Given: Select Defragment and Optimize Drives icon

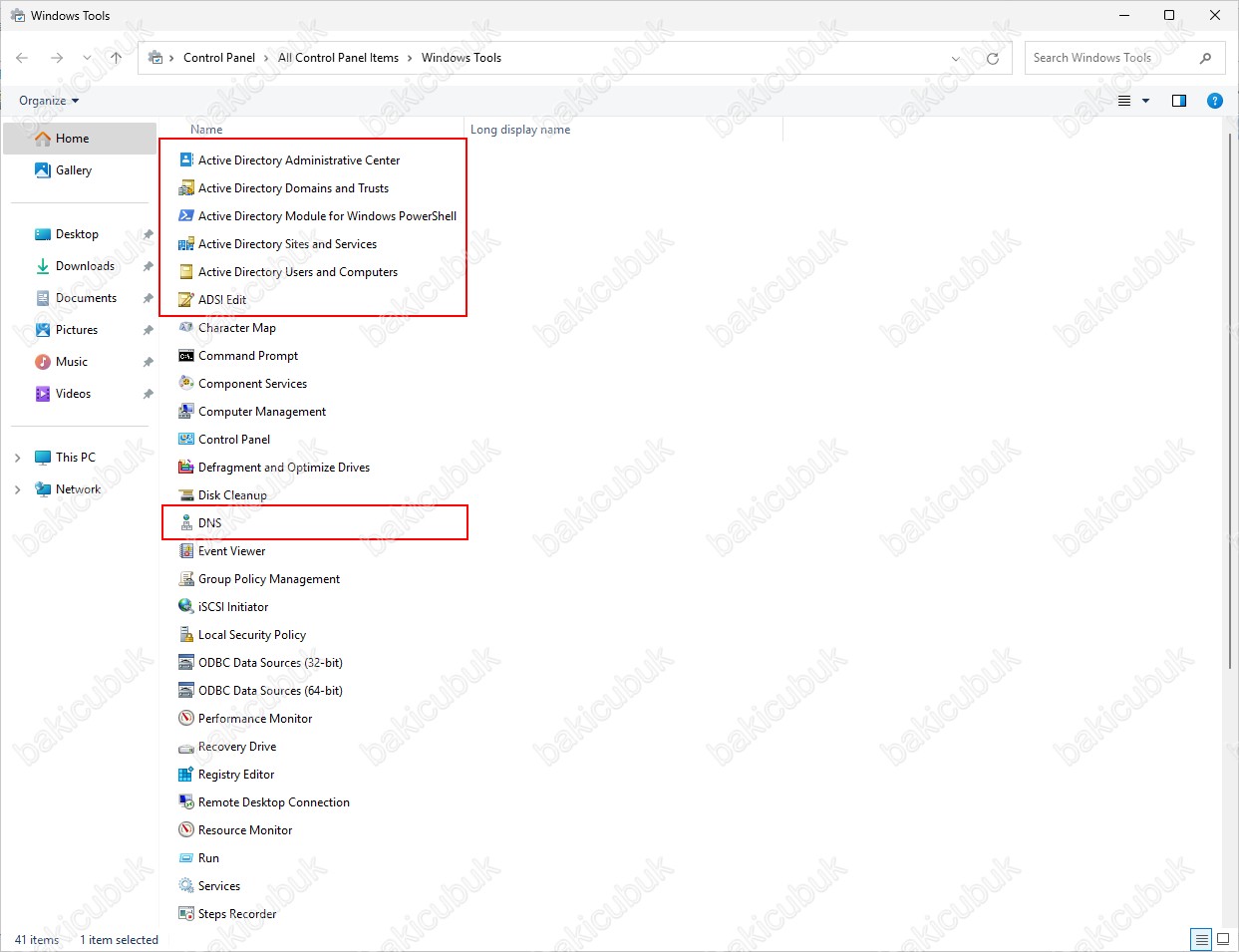Looking at the screenshot, I should tap(186, 467).
